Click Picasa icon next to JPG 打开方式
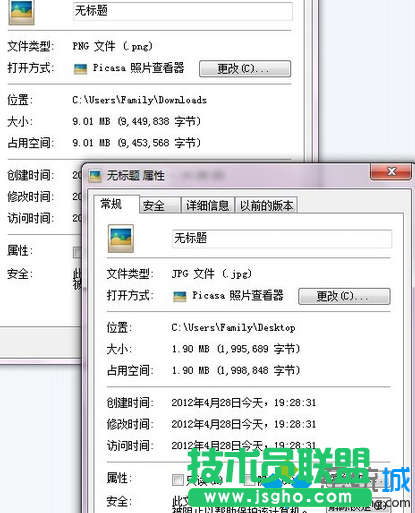 (180, 296)
